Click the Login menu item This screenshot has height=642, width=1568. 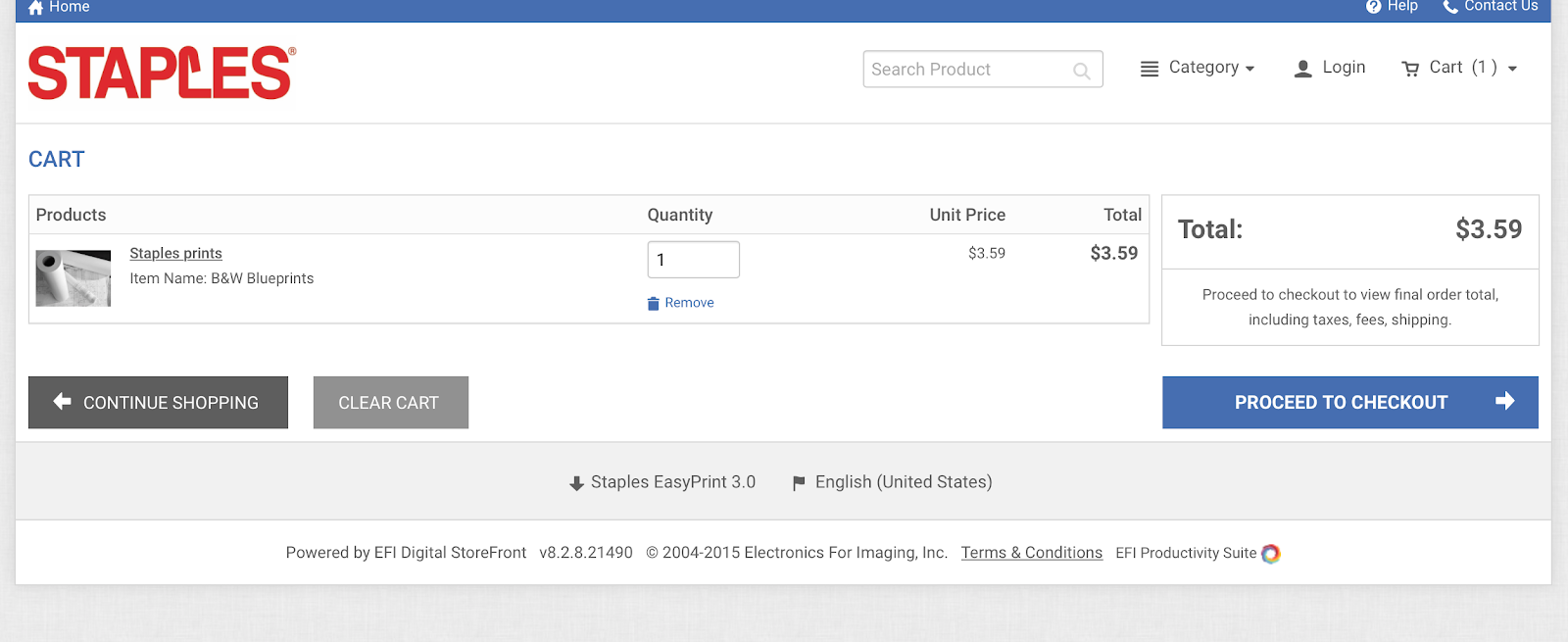pyautogui.click(x=1343, y=68)
